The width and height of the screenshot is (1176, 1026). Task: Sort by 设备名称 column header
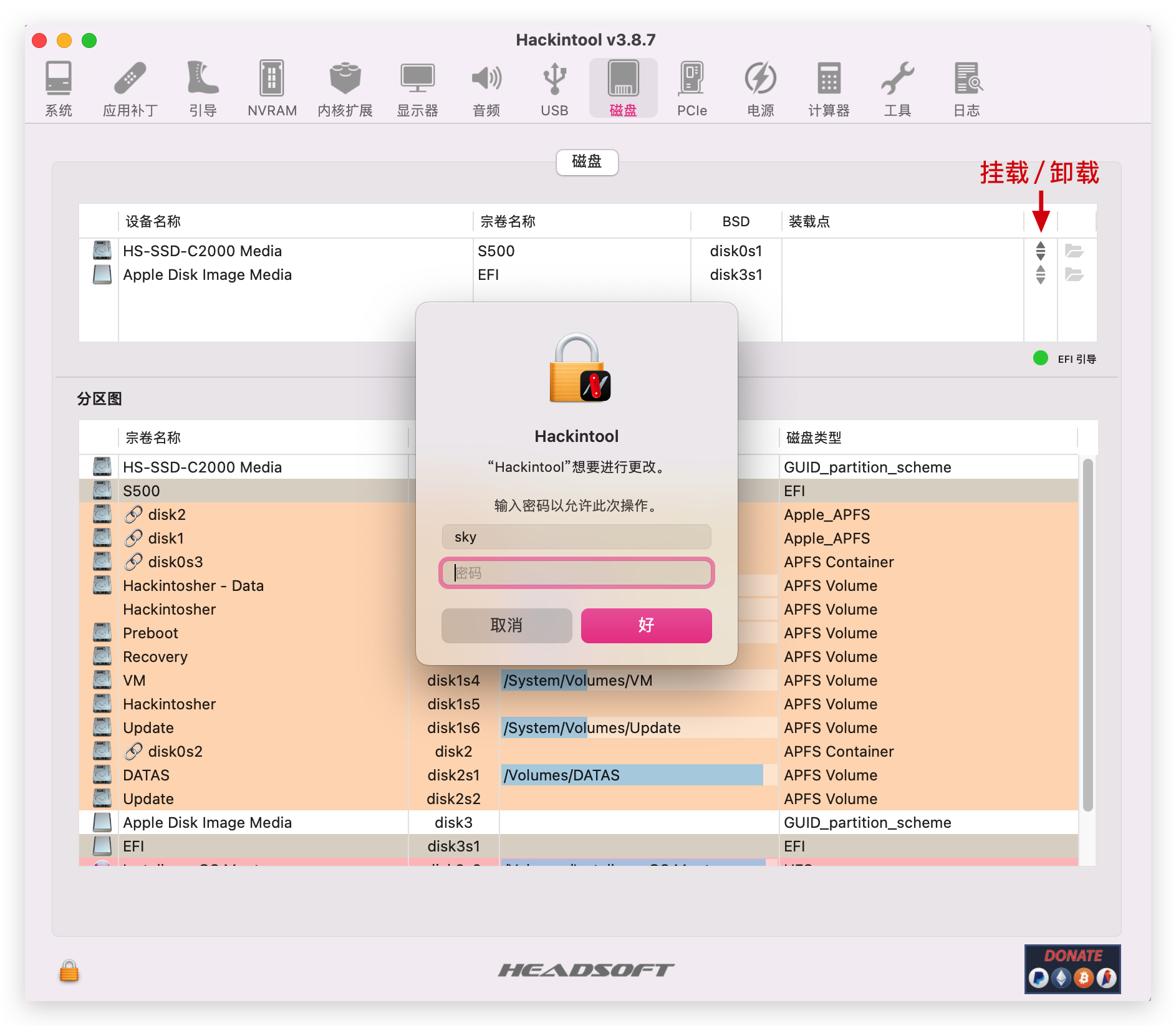pos(296,221)
